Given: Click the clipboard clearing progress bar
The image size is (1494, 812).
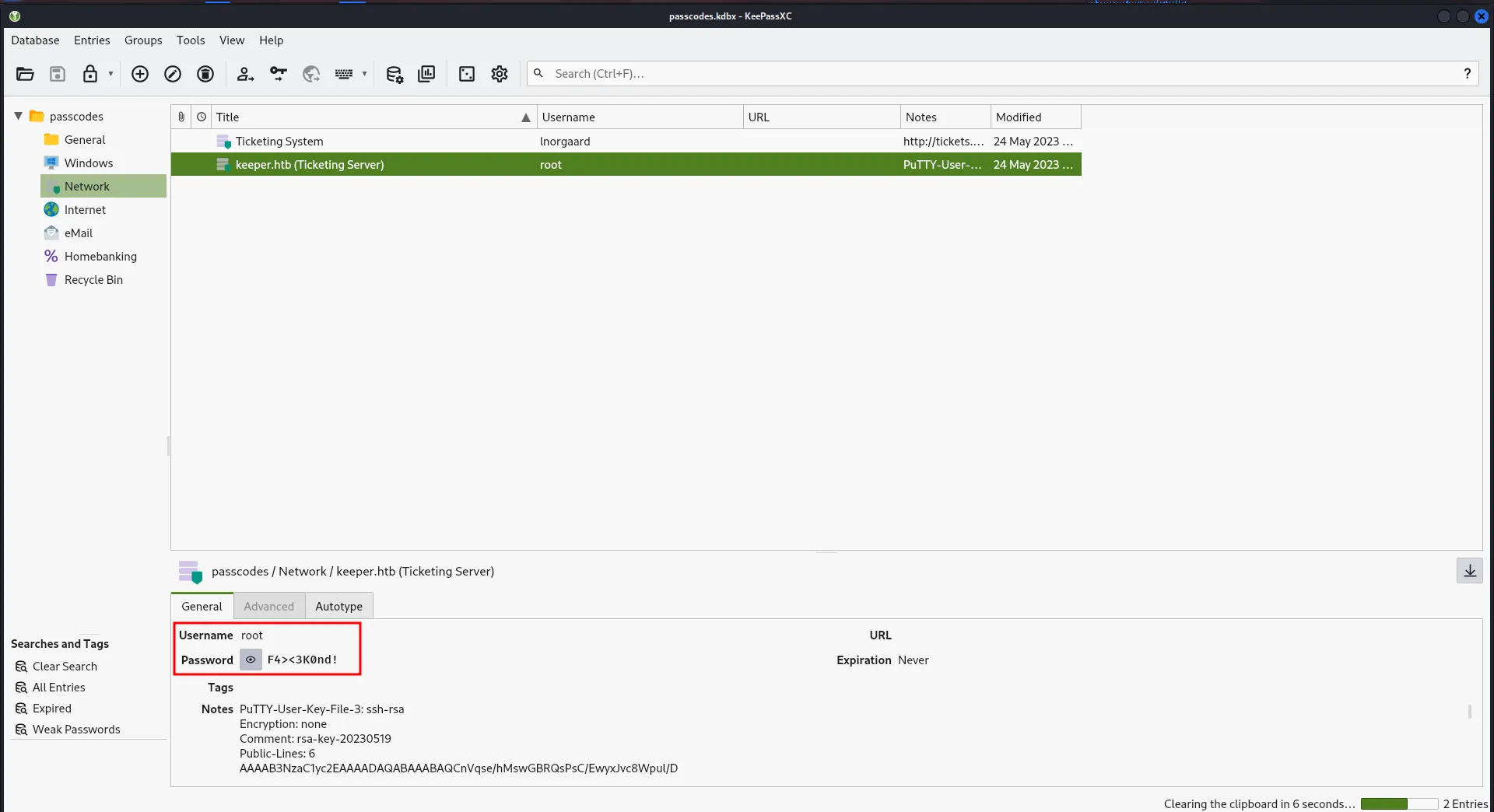Looking at the screenshot, I should pos(1399,803).
